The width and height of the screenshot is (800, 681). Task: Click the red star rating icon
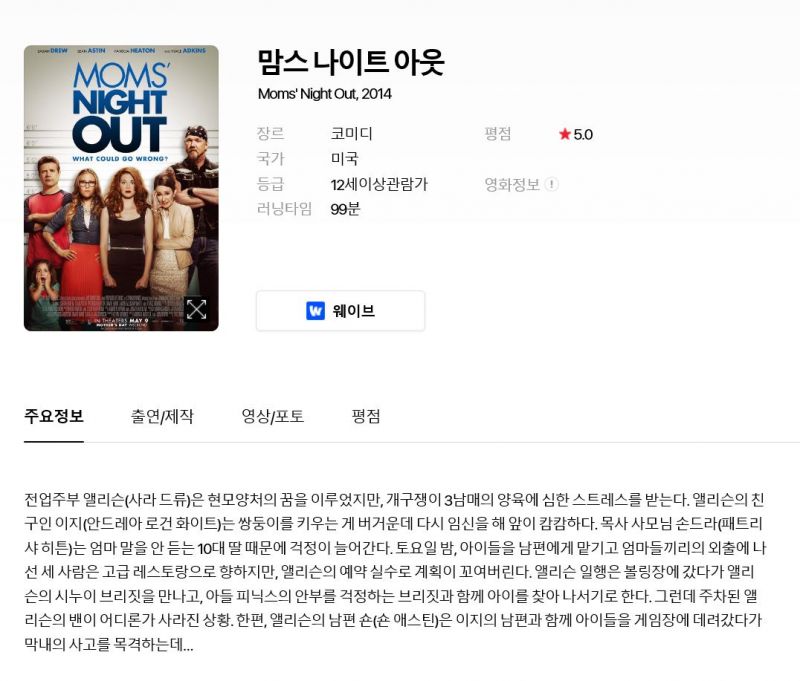coord(564,134)
